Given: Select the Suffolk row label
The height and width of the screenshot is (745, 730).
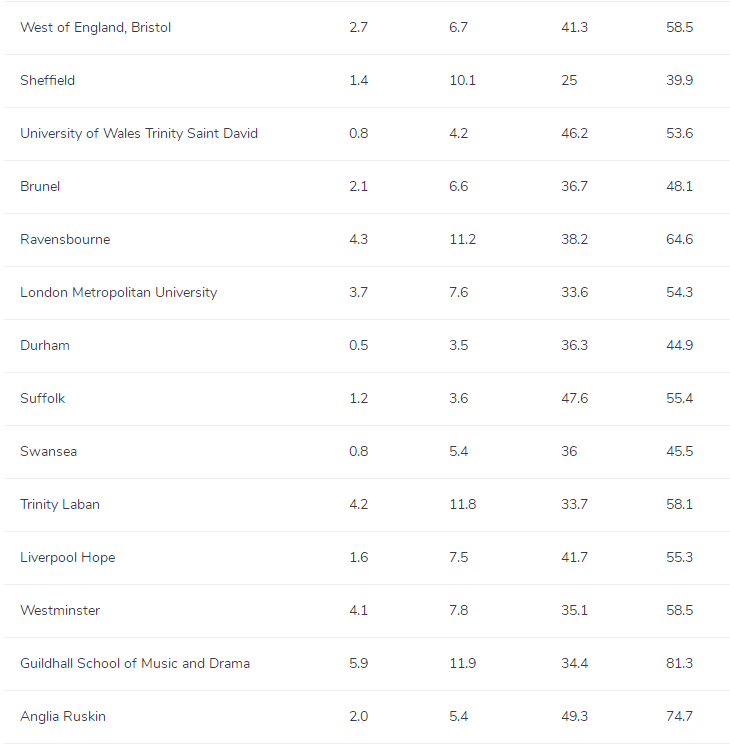Looking at the screenshot, I should (x=42, y=398).
